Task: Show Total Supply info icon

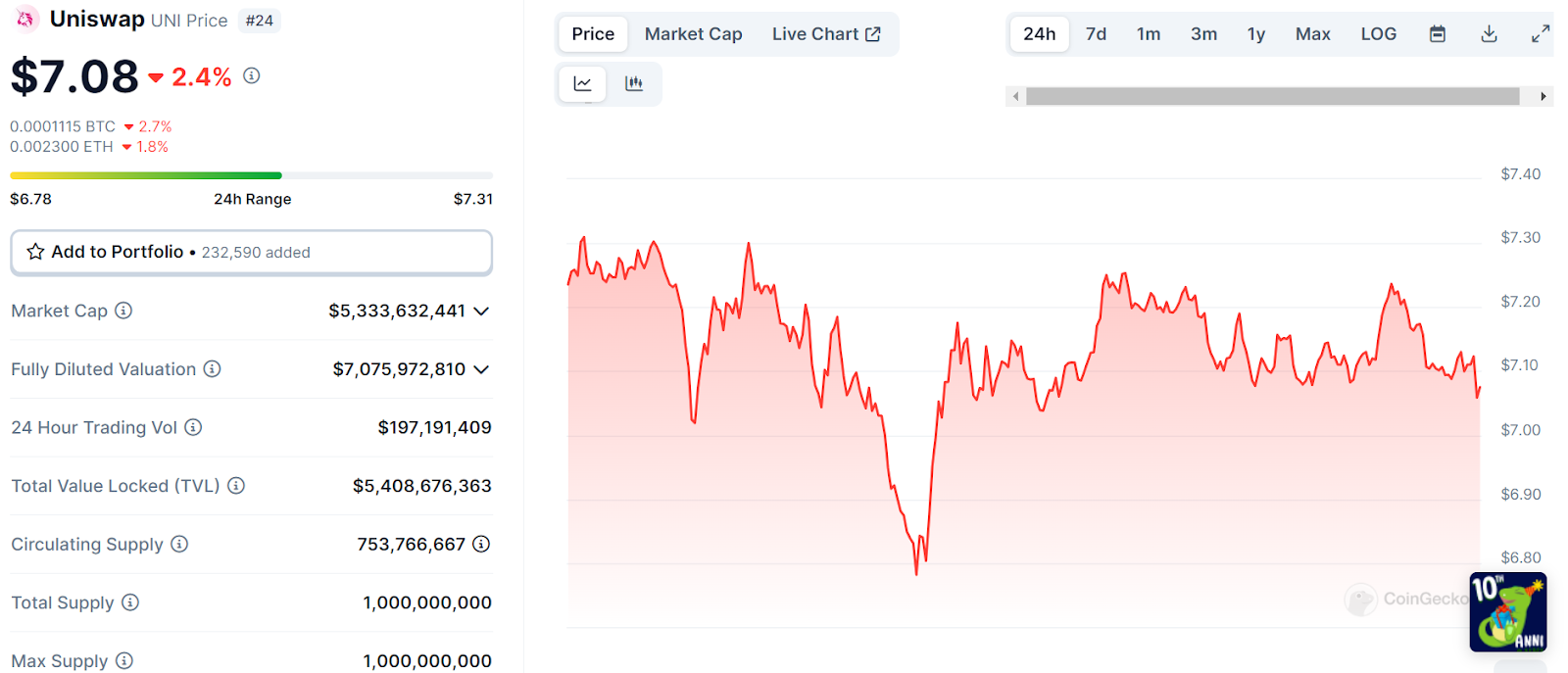Action: pyautogui.click(x=130, y=602)
